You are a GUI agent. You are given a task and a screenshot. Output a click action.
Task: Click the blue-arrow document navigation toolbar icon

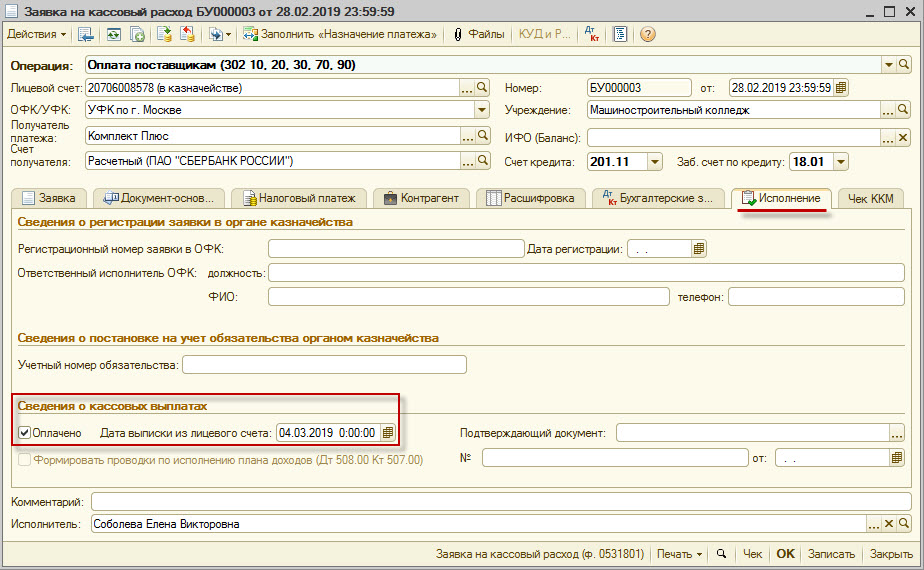(216, 34)
